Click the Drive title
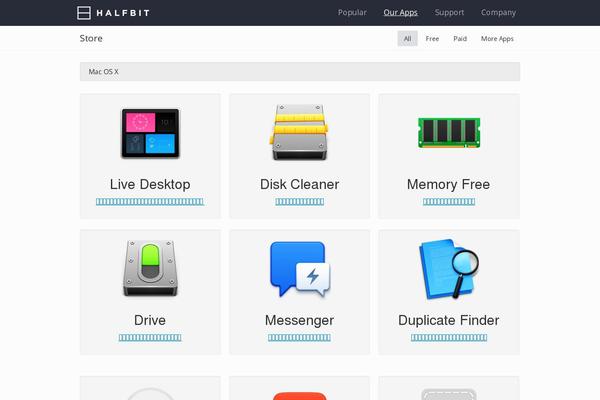 150,320
